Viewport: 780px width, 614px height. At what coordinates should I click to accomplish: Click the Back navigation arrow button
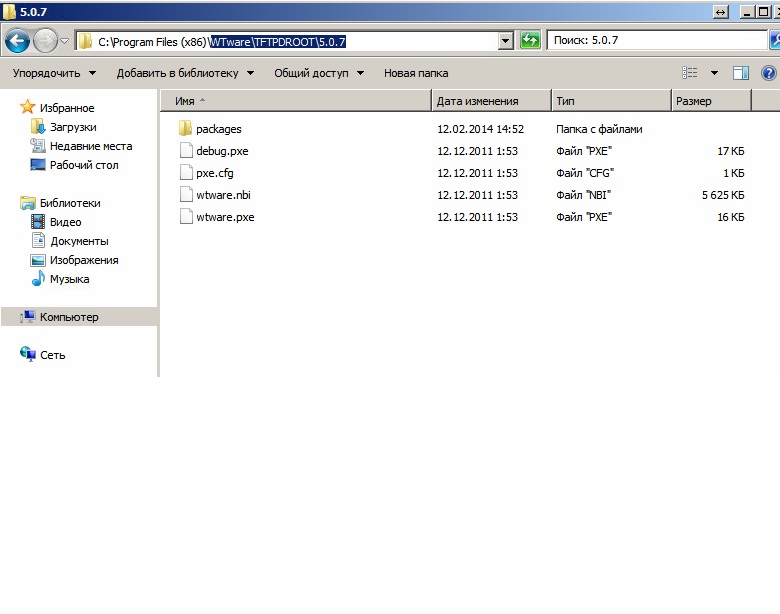(17, 41)
